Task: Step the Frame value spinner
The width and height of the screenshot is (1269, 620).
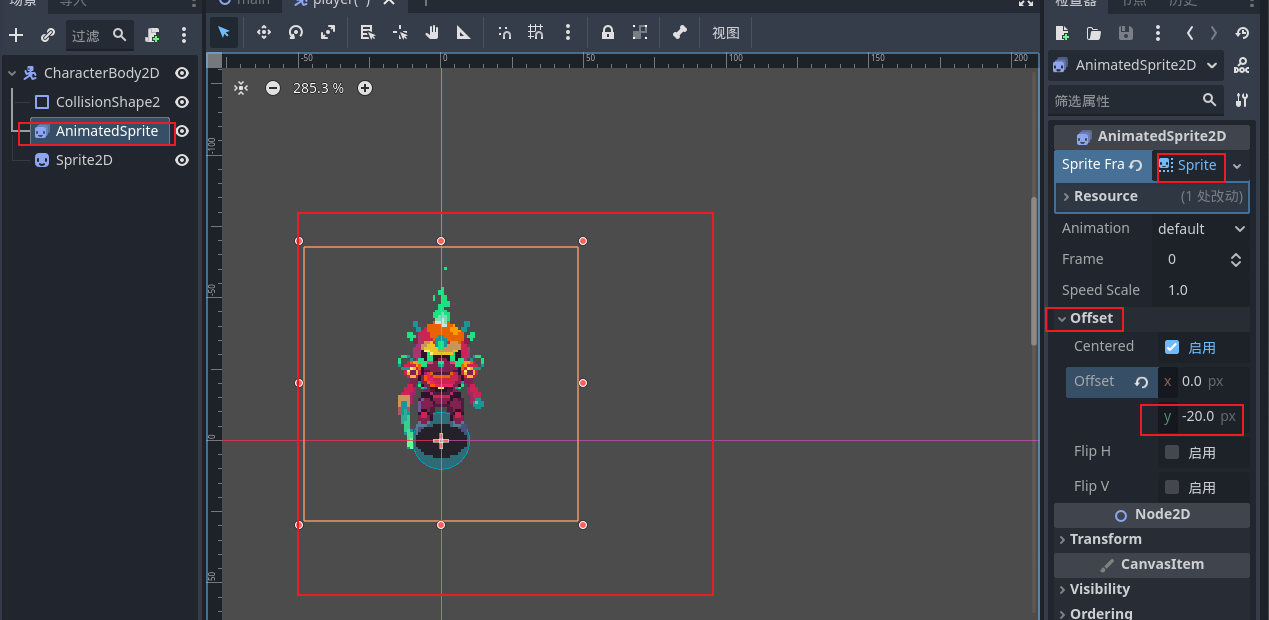Action: [1236, 259]
